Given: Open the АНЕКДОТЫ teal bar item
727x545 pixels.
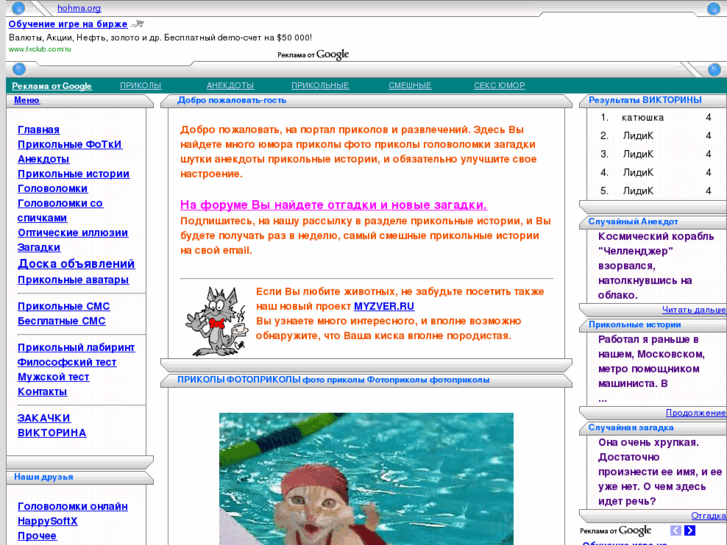Looking at the screenshot, I should [x=230, y=85].
